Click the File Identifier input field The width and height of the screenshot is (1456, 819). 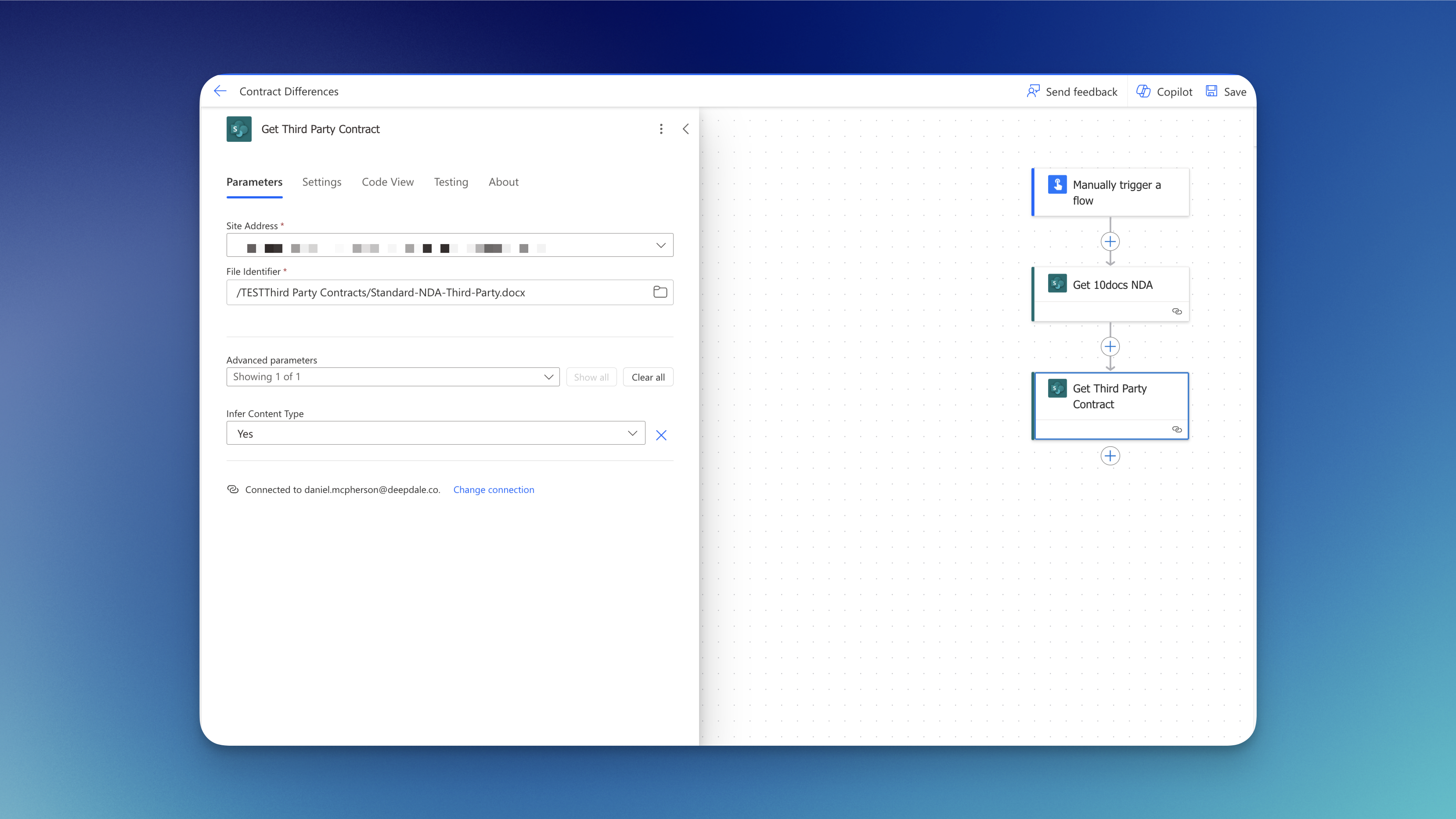click(435, 293)
